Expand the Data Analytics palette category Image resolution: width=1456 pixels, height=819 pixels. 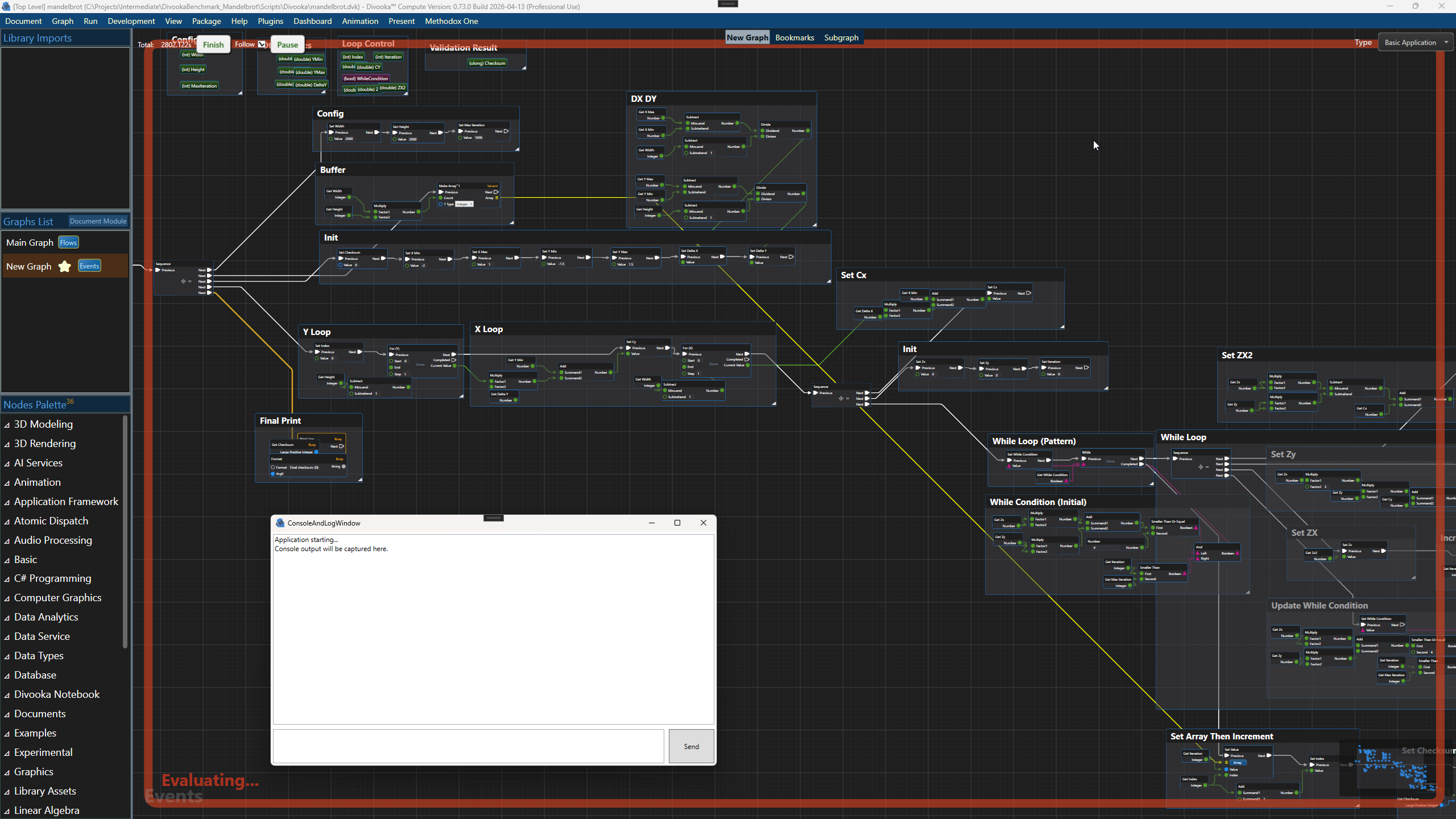click(7, 618)
